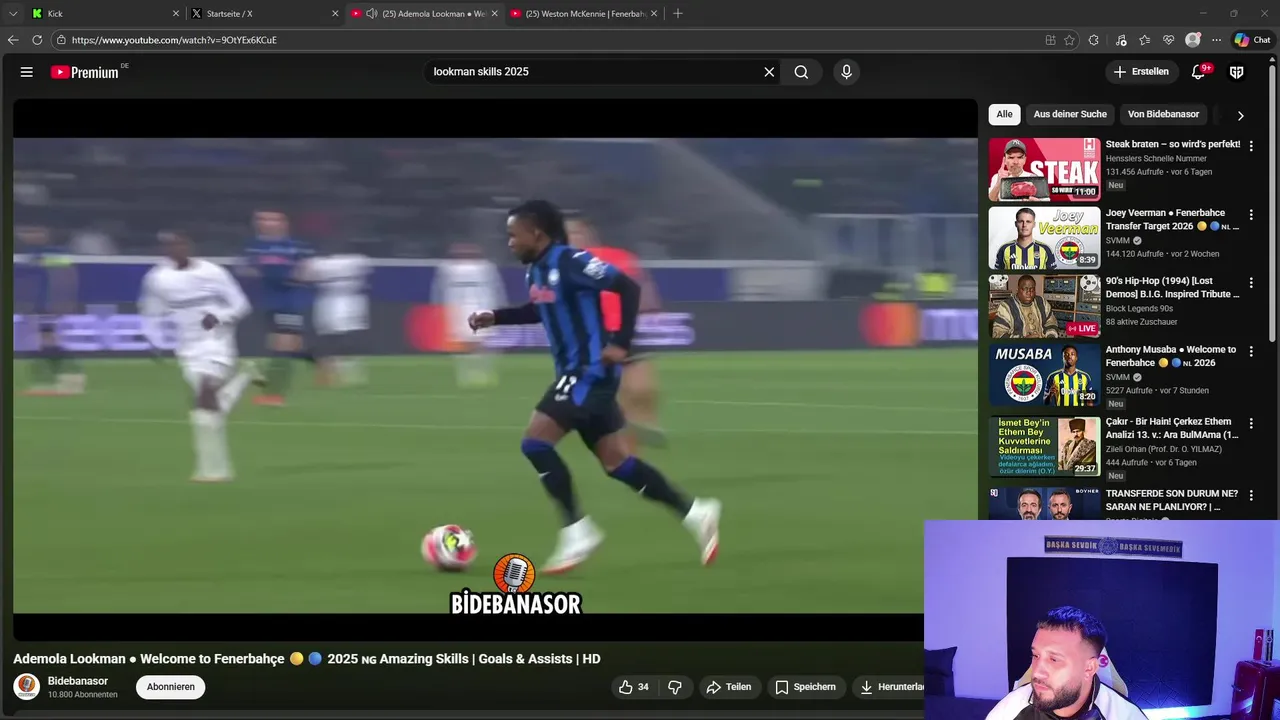Click the Teilen share button
The width and height of the screenshot is (1280, 720).
tap(729, 687)
